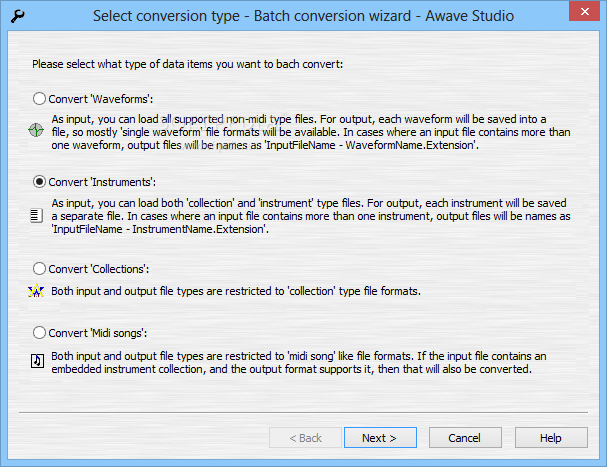This screenshot has height=467, width=607.
Task: Close the Batch conversion wizard window
Action: [x=584, y=11]
